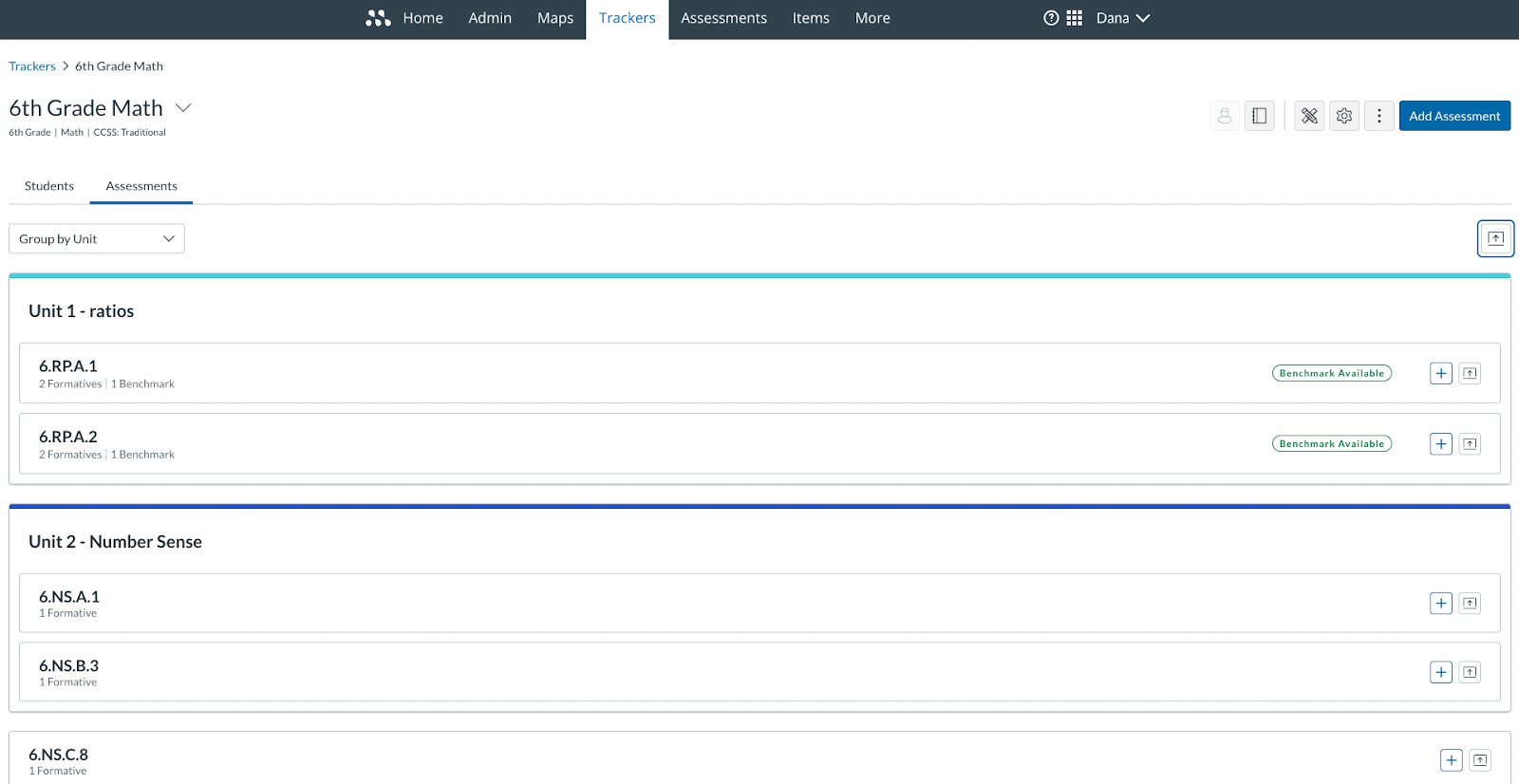Open tracker settings gear icon
Image resolution: width=1519 pixels, height=784 pixels.
(1344, 116)
